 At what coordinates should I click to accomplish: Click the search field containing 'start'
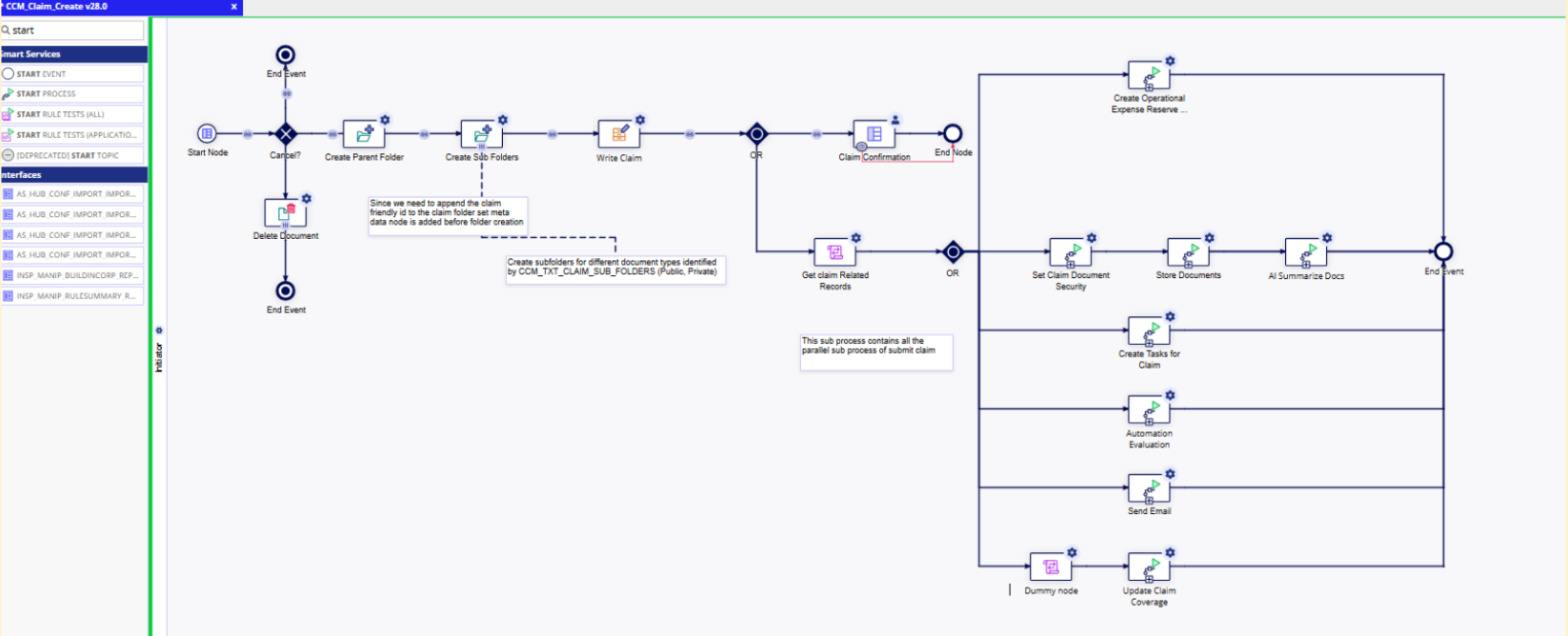coord(72,30)
